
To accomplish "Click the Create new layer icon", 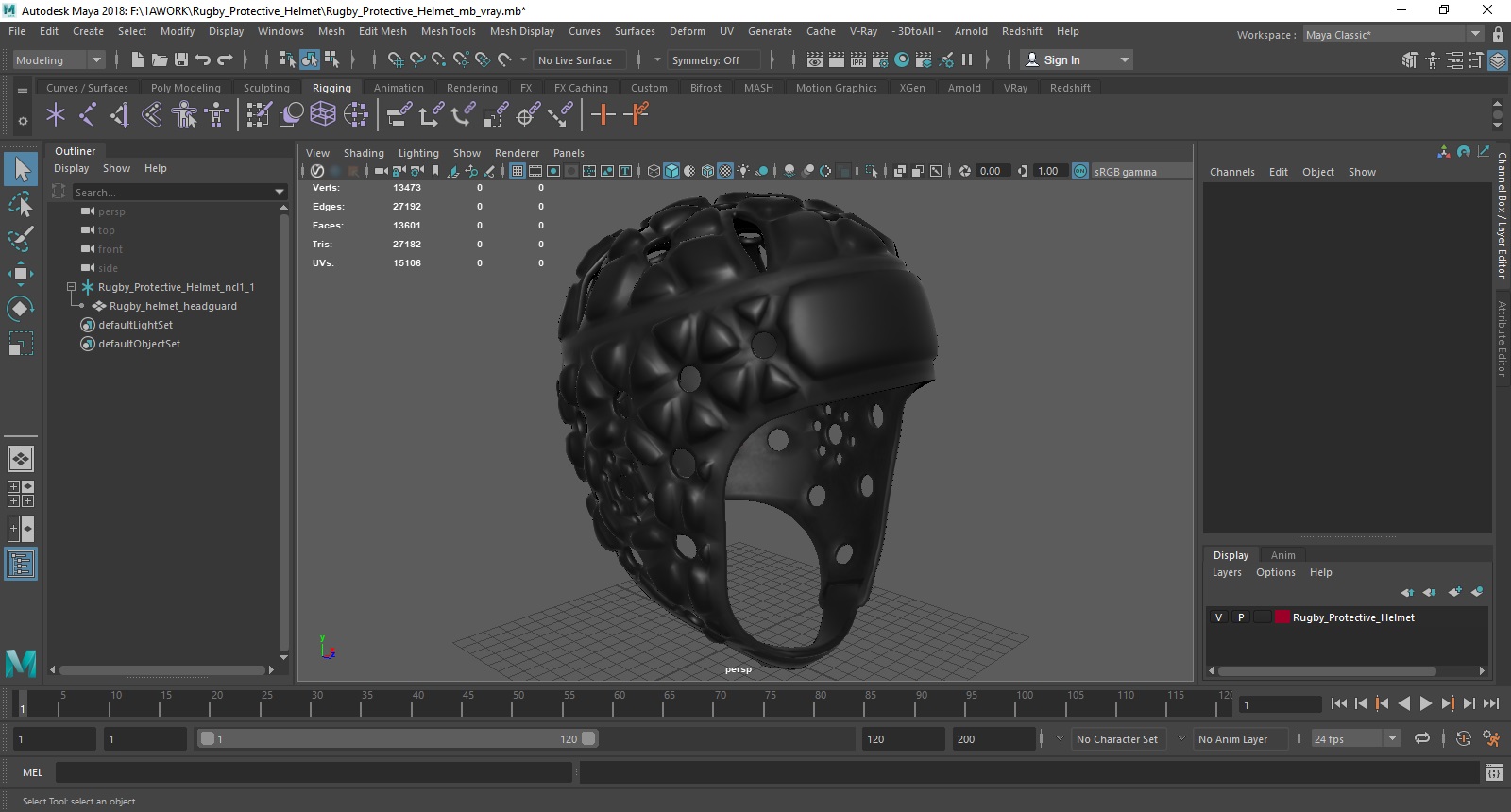I will [1454, 592].
